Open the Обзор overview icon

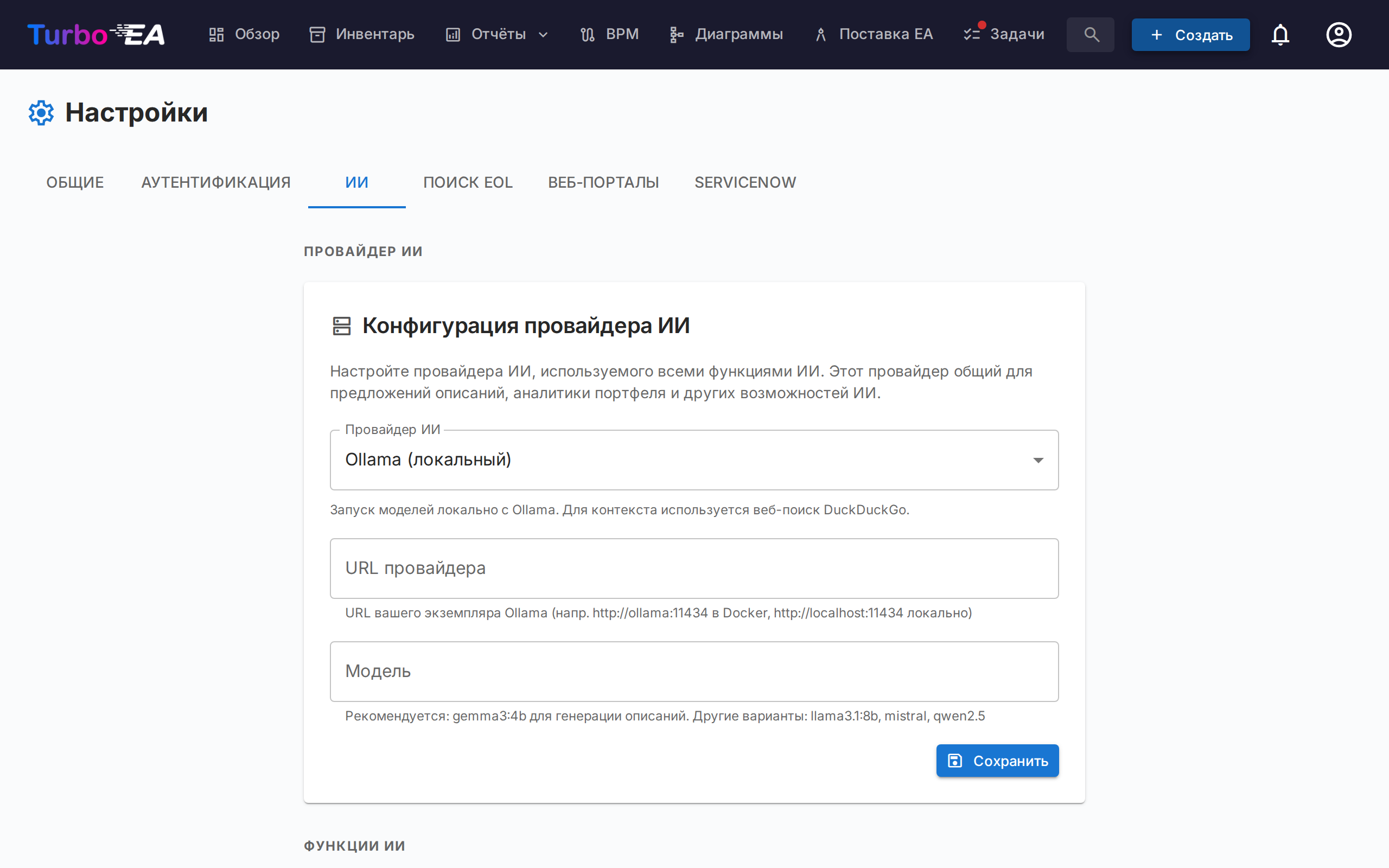pos(216,34)
